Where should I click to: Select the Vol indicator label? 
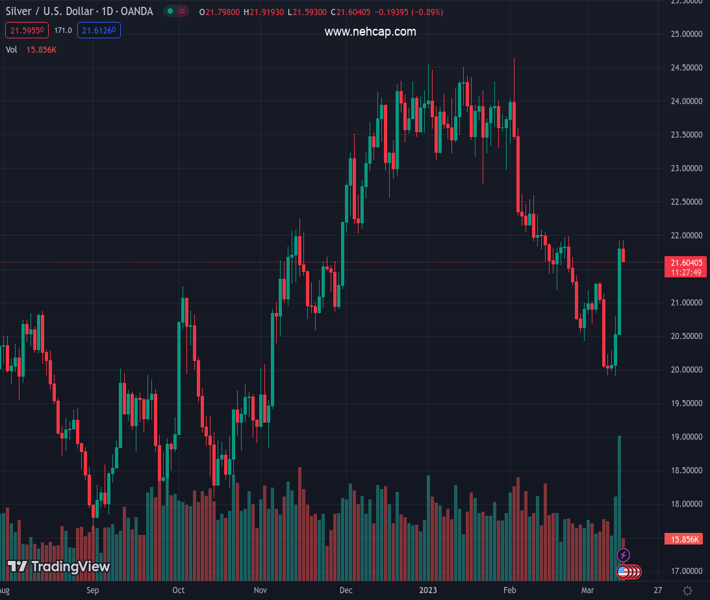(x=12, y=49)
